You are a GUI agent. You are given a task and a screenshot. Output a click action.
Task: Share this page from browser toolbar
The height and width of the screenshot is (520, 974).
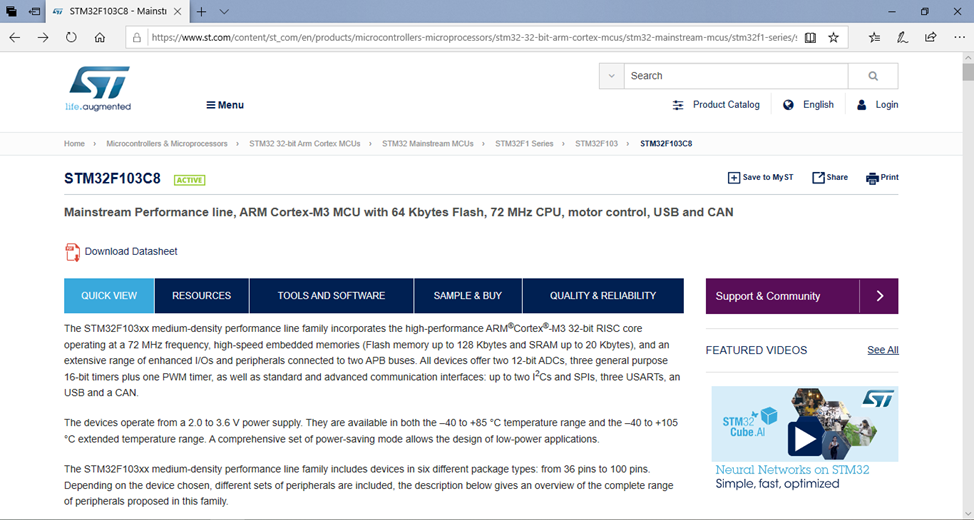pos(931,37)
